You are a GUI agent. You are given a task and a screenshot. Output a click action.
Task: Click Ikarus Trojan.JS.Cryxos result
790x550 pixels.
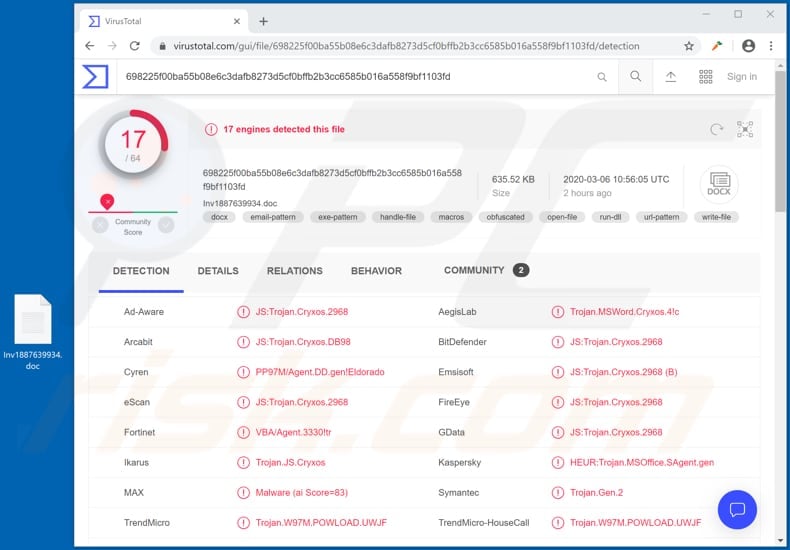click(x=290, y=462)
